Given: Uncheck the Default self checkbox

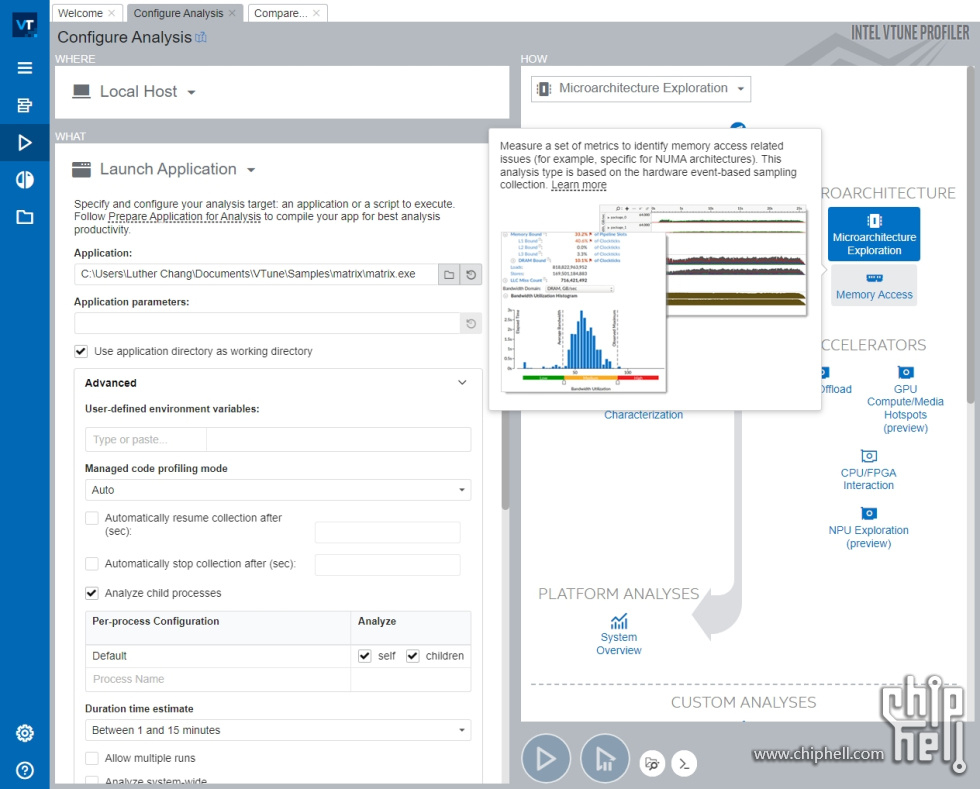Looking at the screenshot, I should click(364, 656).
